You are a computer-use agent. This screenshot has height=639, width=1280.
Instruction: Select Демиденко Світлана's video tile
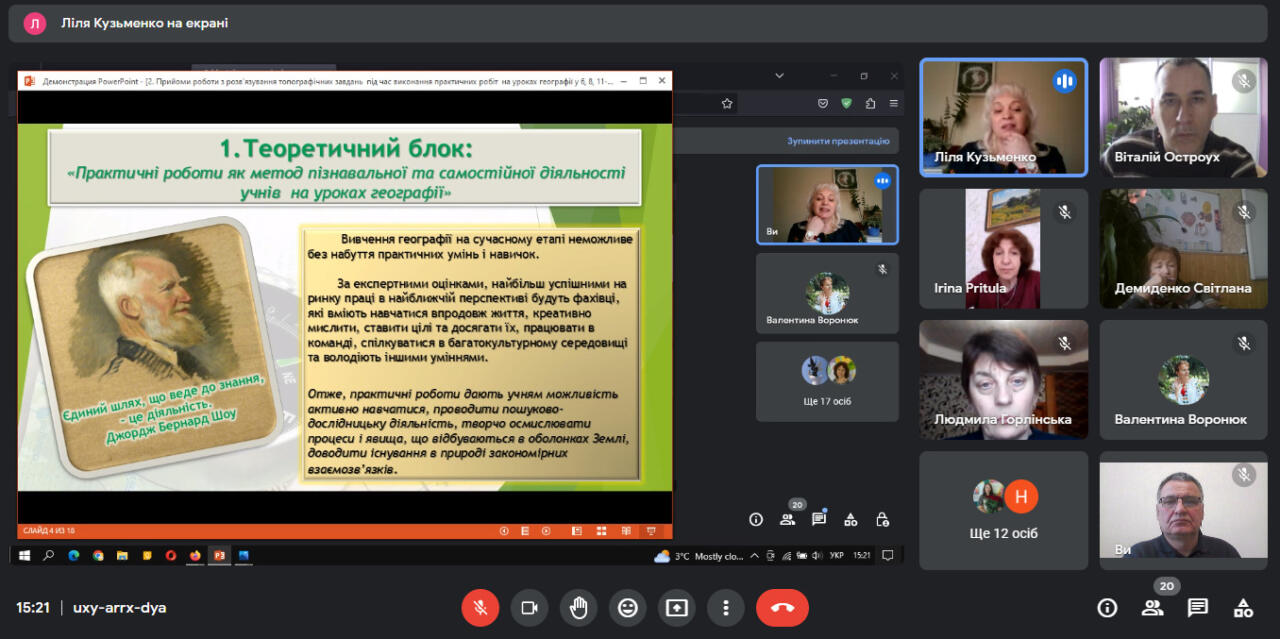(1184, 249)
